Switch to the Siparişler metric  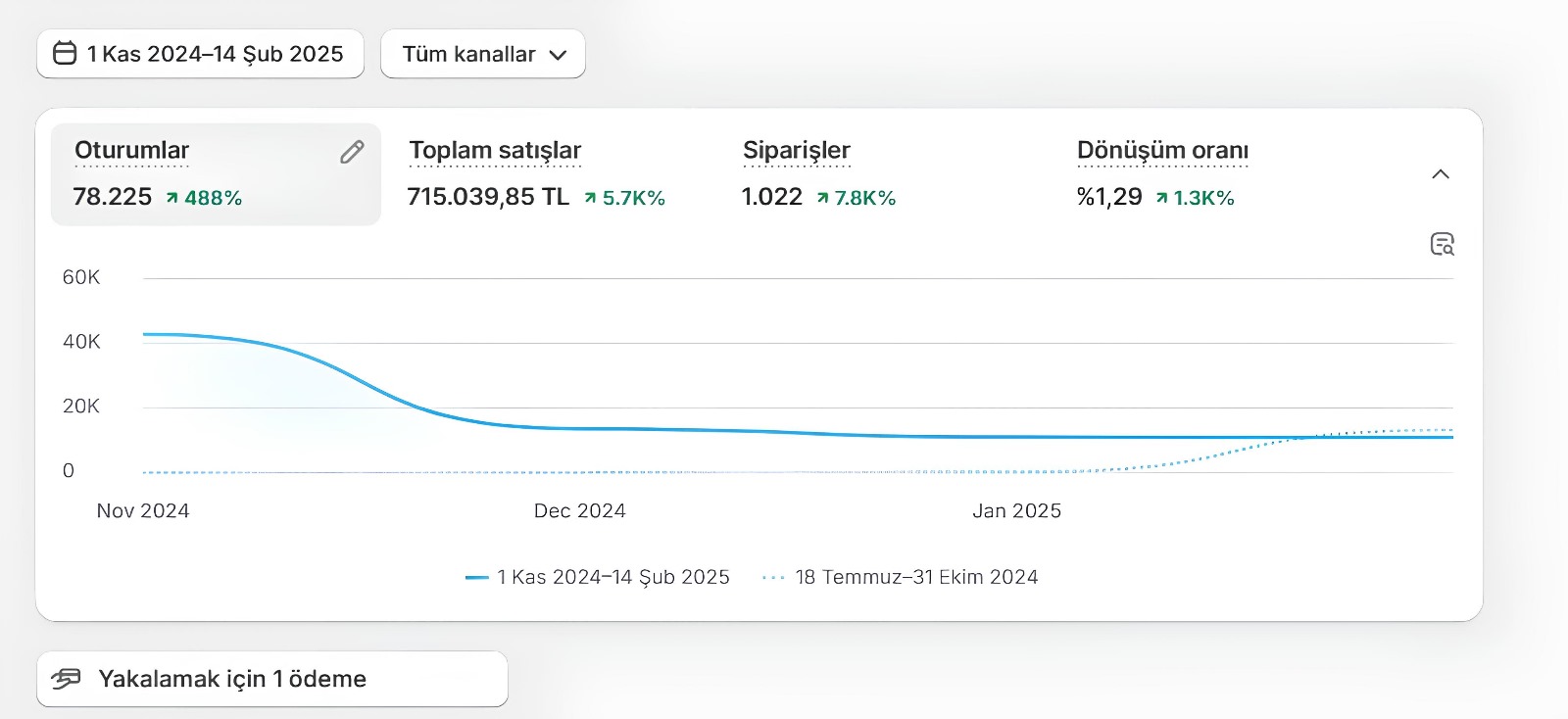pyautogui.click(x=796, y=151)
